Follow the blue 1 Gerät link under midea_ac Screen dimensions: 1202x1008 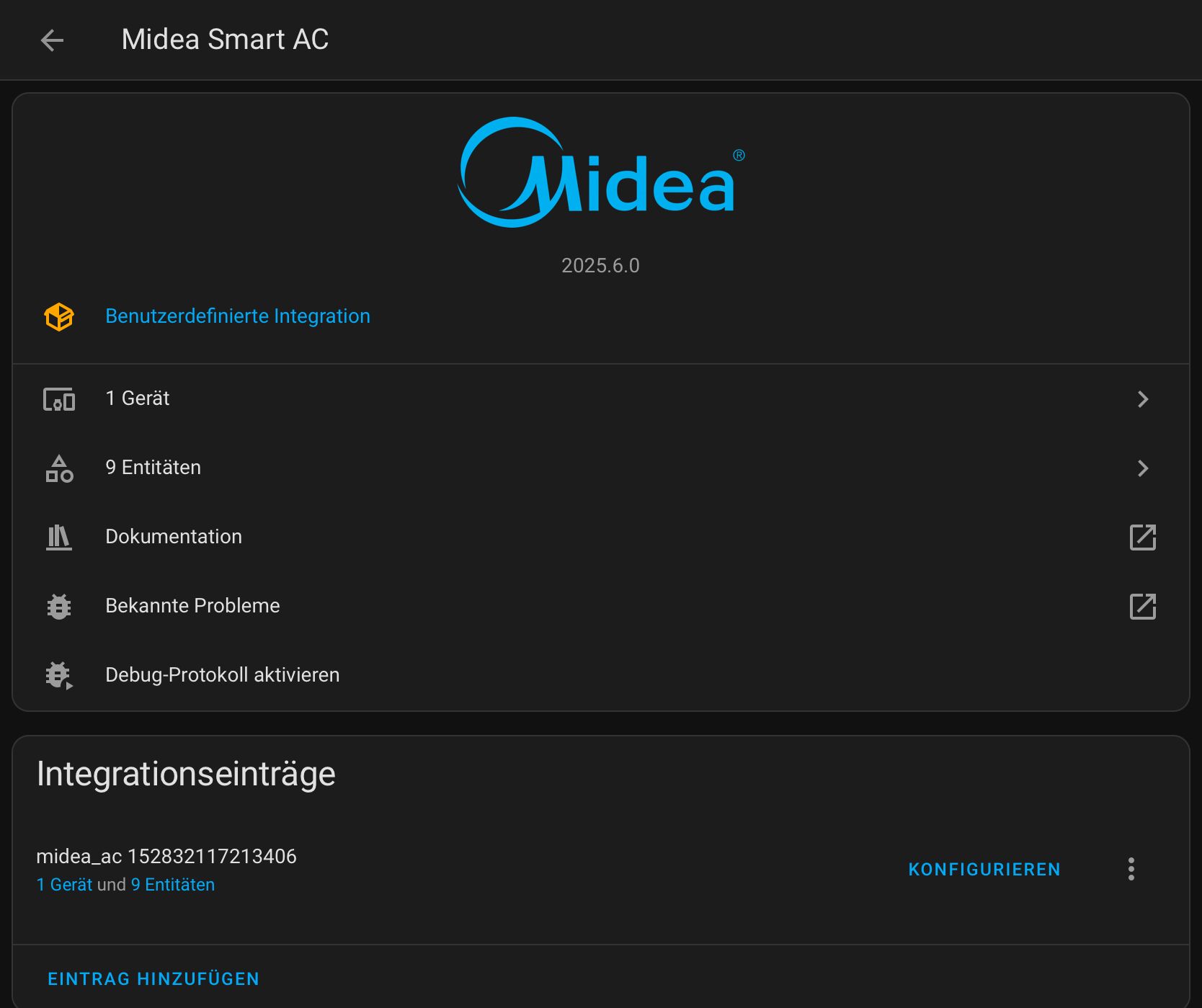(x=64, y=885)
